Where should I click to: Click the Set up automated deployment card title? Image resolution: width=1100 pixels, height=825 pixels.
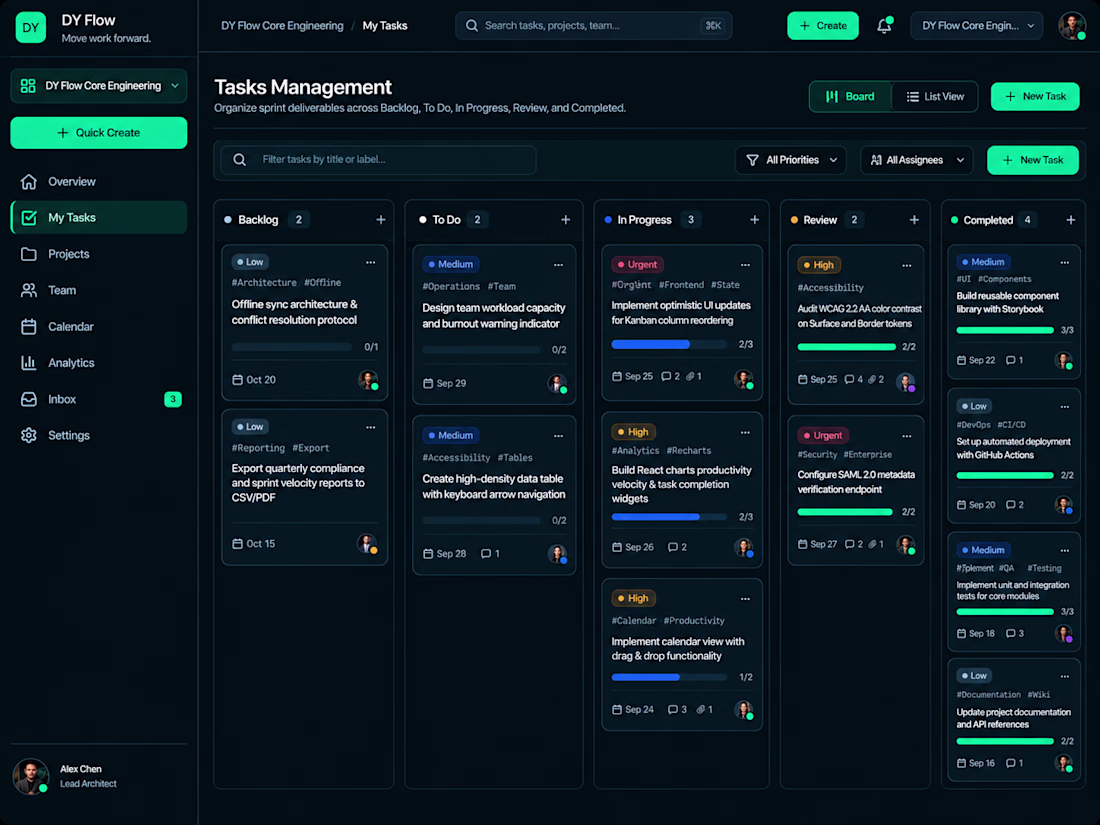coord(1013,448)
